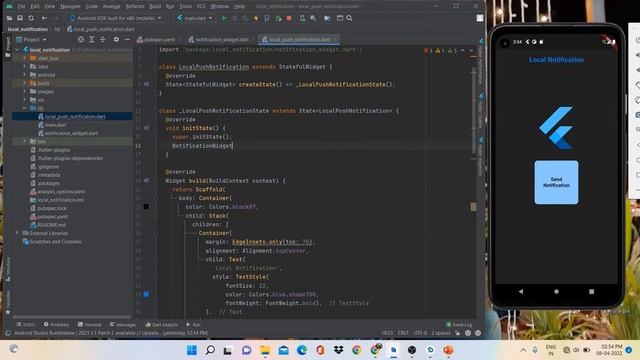Viewport: 640px width, 360px height.
Task: Open the device manager icon in toolbar
Action: [302, 18]
